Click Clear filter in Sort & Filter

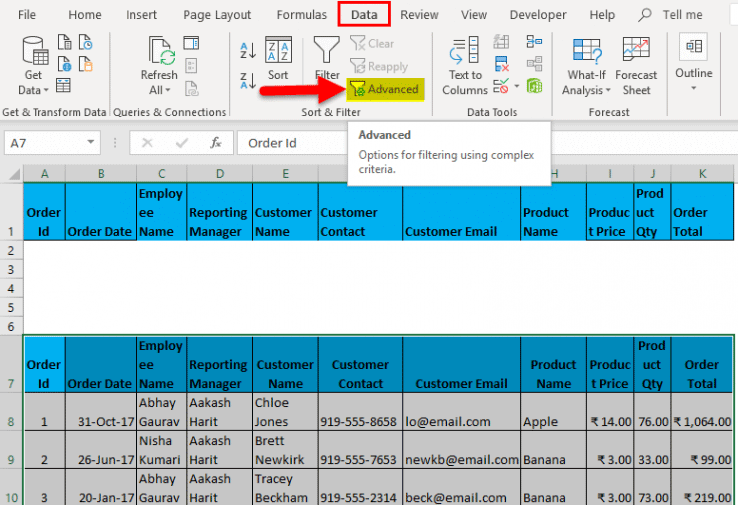[372, 44]
